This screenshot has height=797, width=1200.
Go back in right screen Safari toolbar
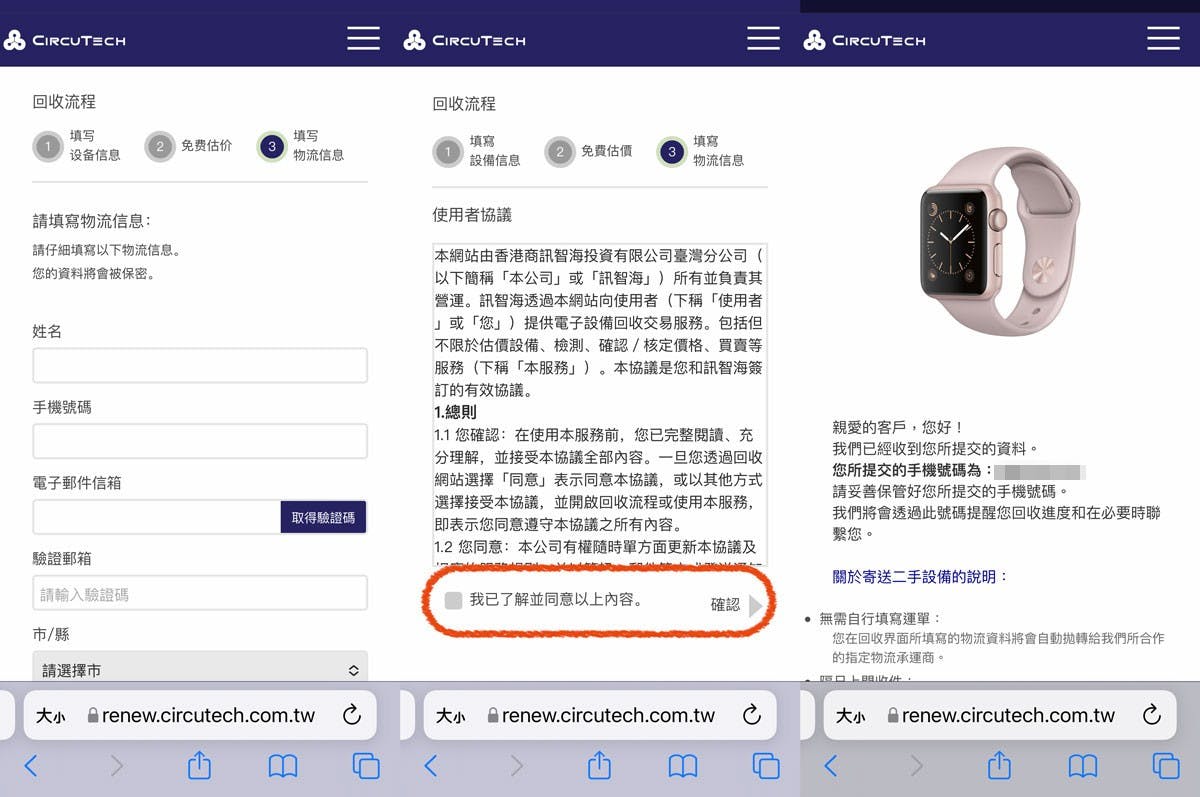click(x=831, y=766)
